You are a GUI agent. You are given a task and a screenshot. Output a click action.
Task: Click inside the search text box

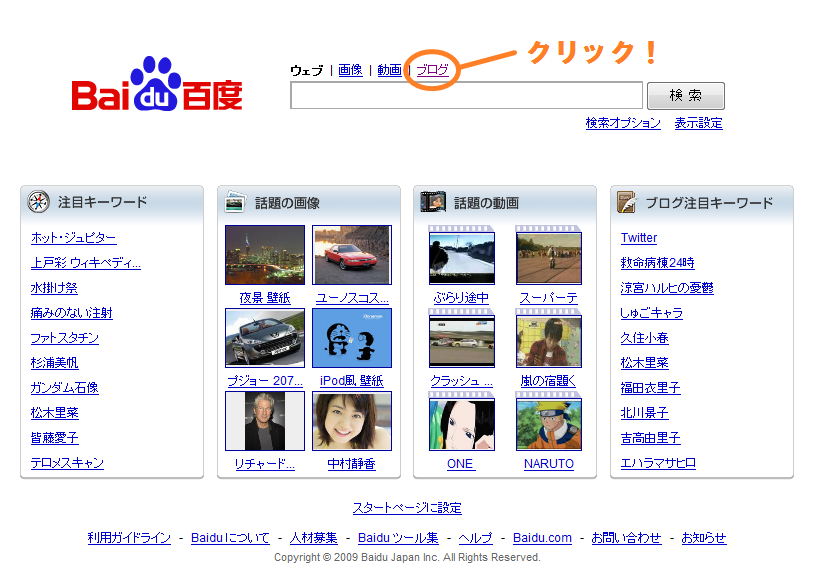(x=466, y=95)
